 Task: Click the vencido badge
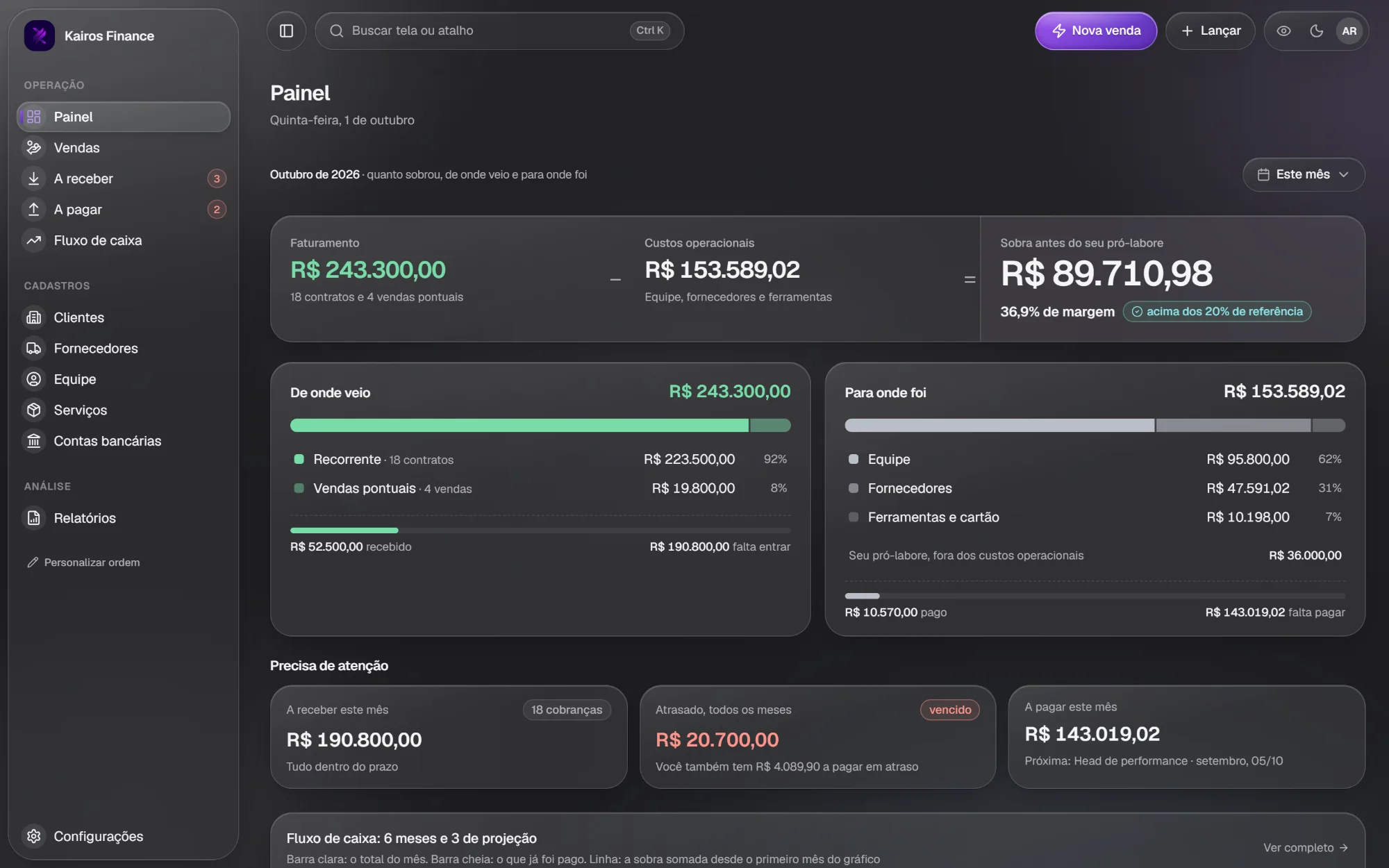(950, 710)
